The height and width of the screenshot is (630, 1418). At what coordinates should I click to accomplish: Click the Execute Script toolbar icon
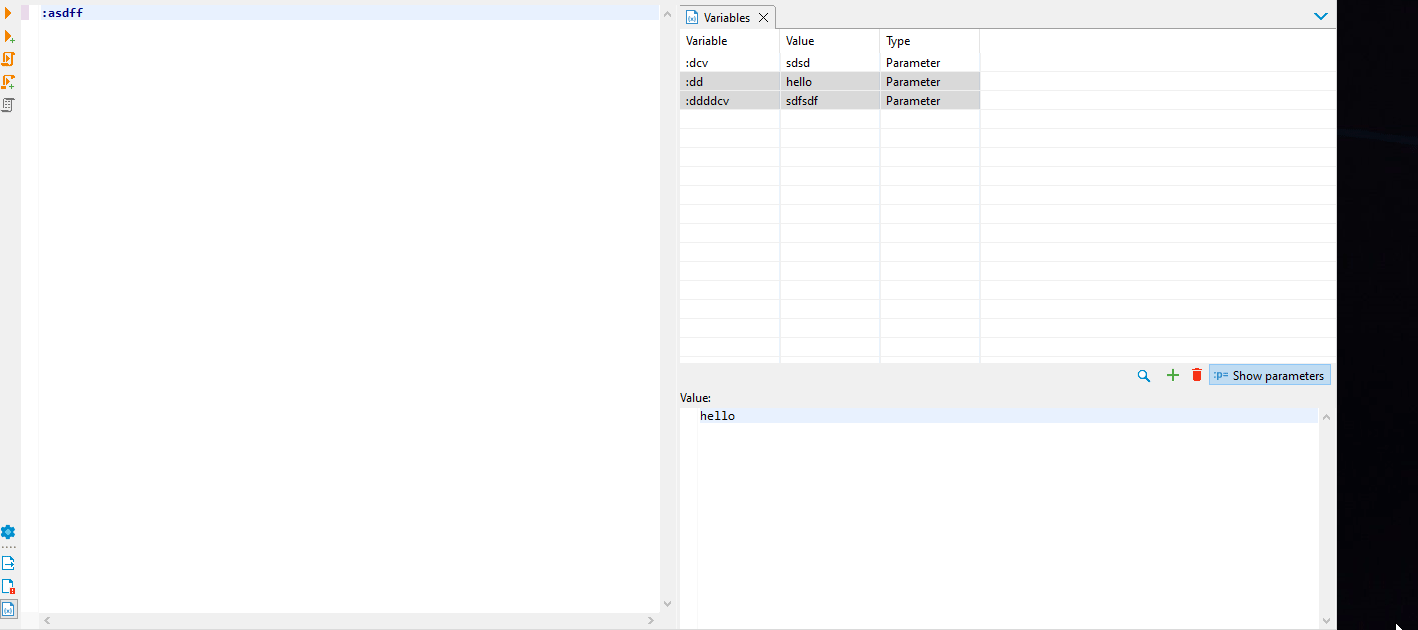coord(8,59)
